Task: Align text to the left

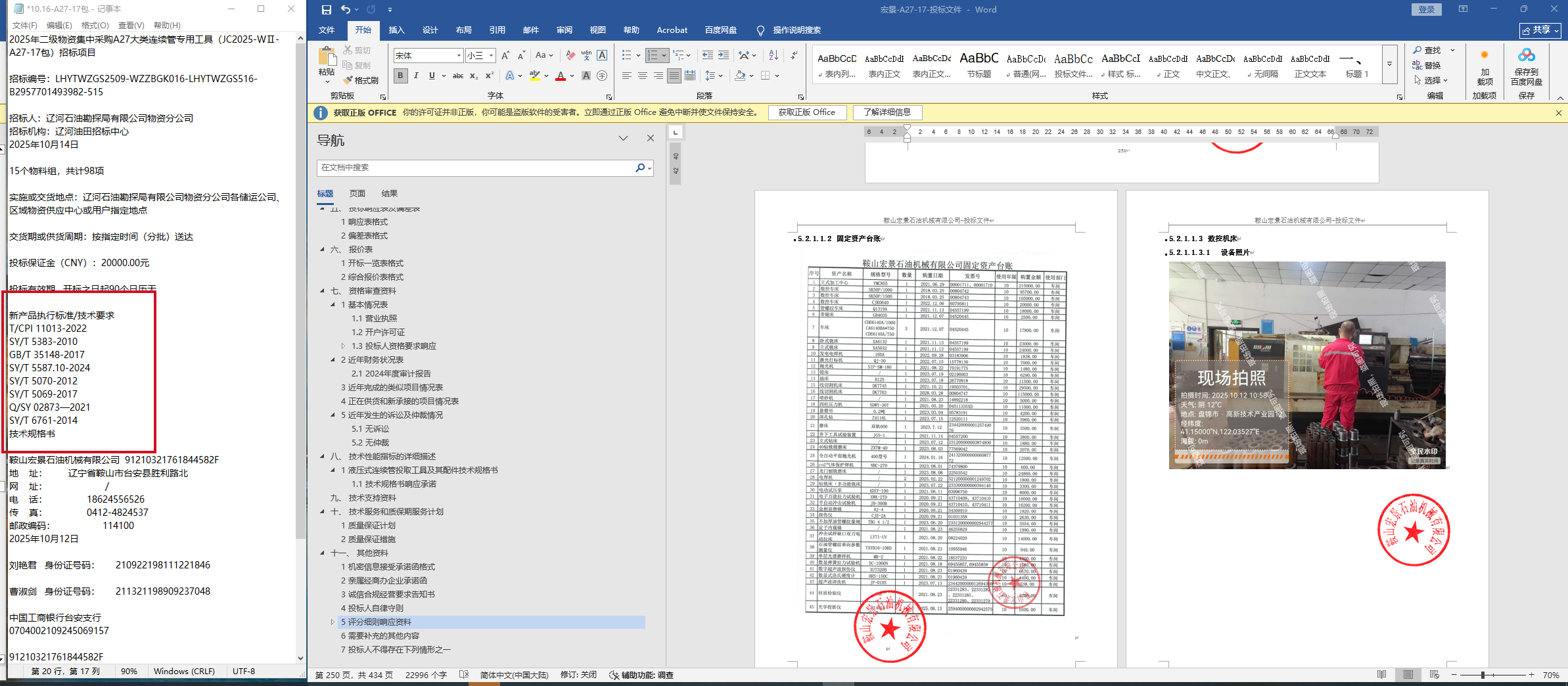Action: pos(627,76)
